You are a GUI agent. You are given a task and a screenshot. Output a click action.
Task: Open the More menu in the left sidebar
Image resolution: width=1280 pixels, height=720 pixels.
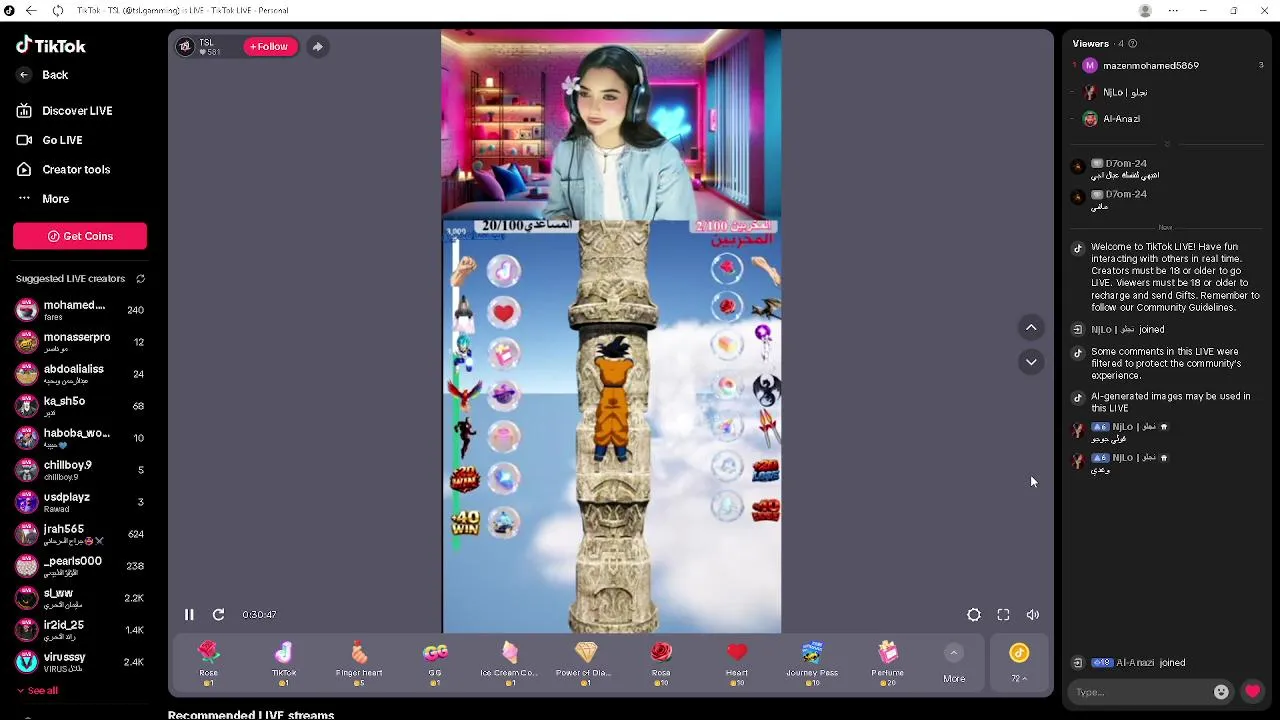click(43, 199)
